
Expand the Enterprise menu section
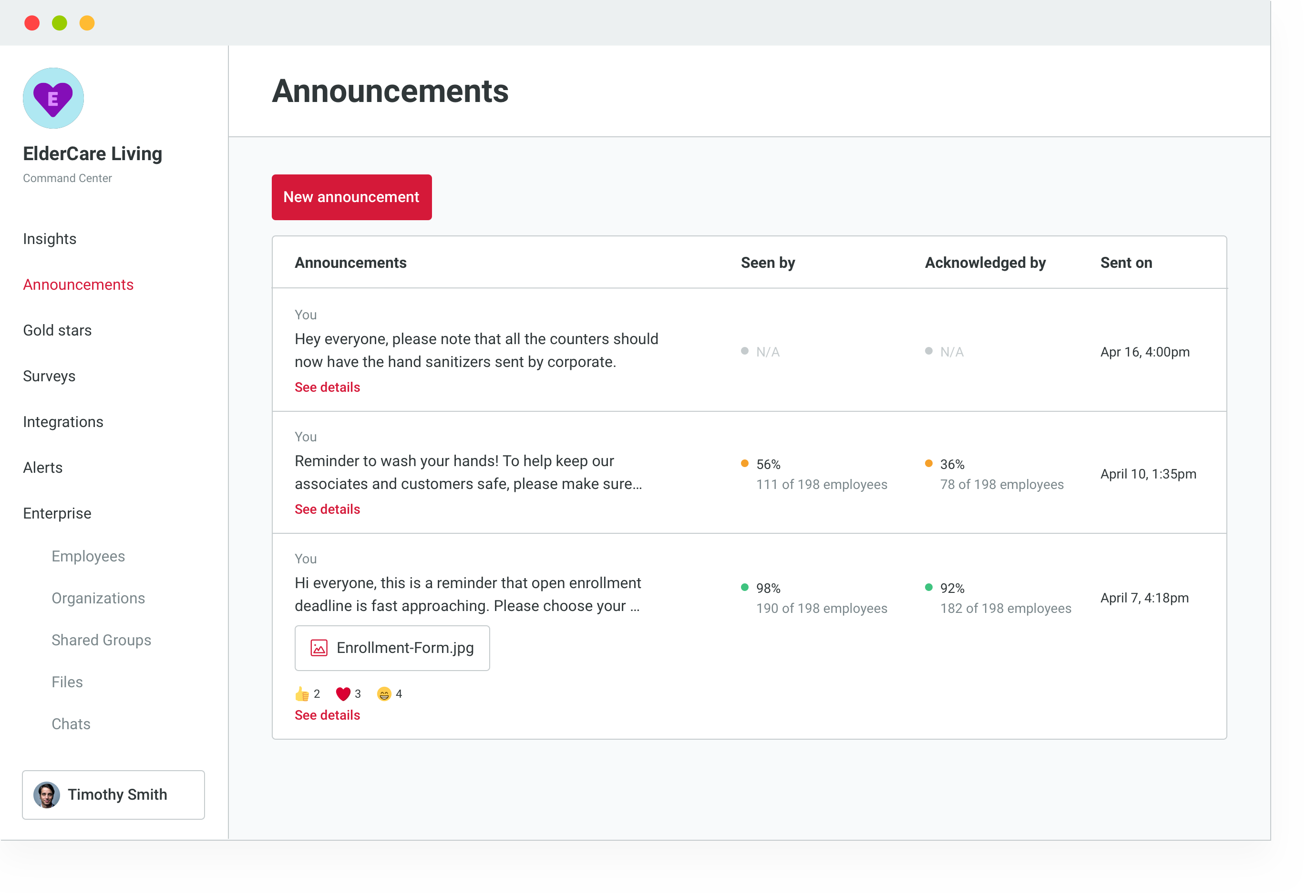point(57,513)
